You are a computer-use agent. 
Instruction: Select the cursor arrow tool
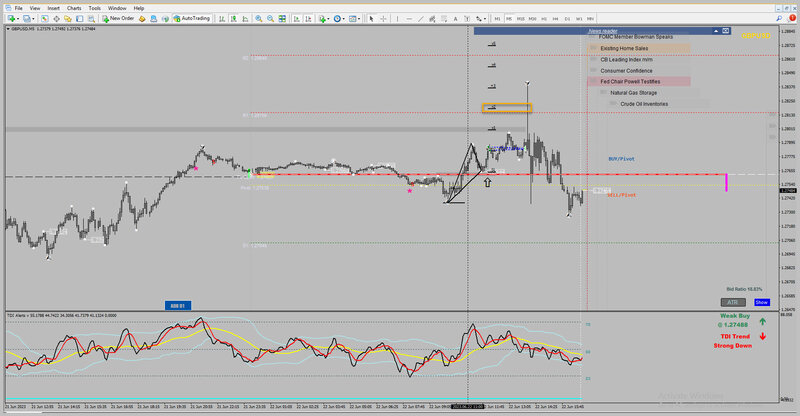pyautogui.click(x=371, y=18)
